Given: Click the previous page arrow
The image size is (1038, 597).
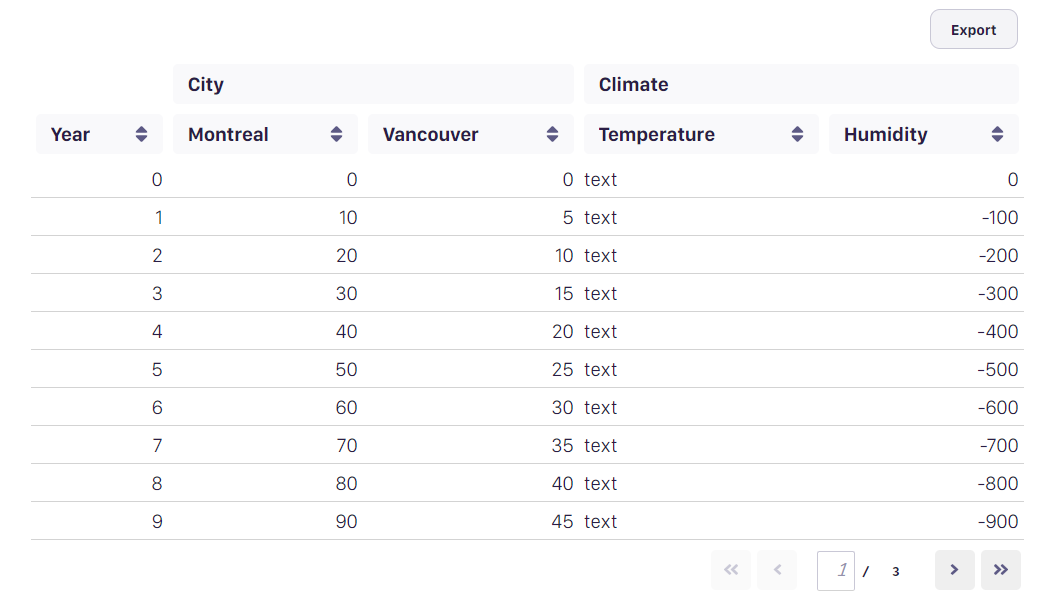Looking at the screenshot, I should point(777,570).
